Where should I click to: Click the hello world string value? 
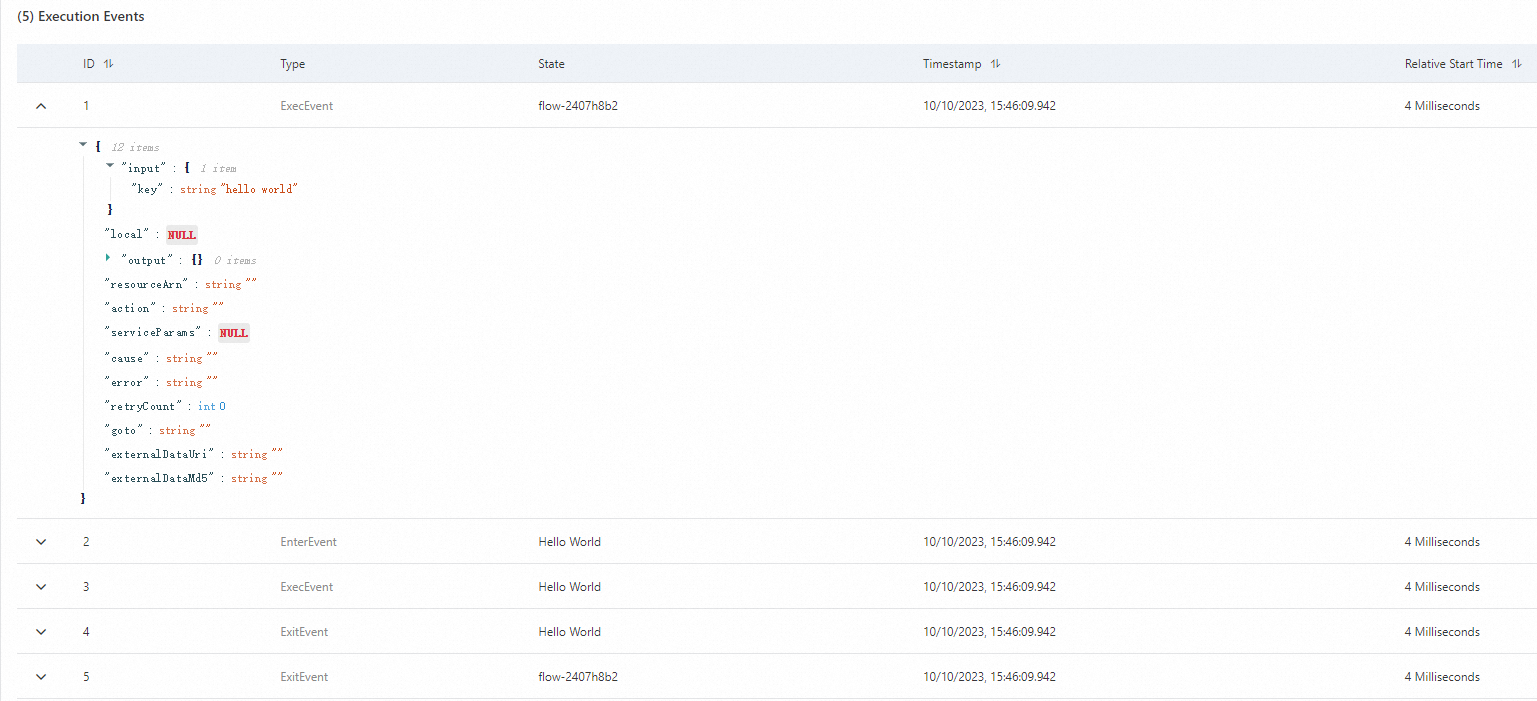coord(263,189)
